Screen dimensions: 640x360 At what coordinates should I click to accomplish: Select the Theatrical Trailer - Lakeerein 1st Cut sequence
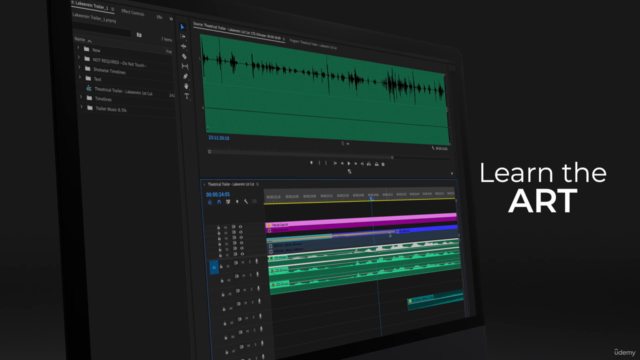pos(123,91)
